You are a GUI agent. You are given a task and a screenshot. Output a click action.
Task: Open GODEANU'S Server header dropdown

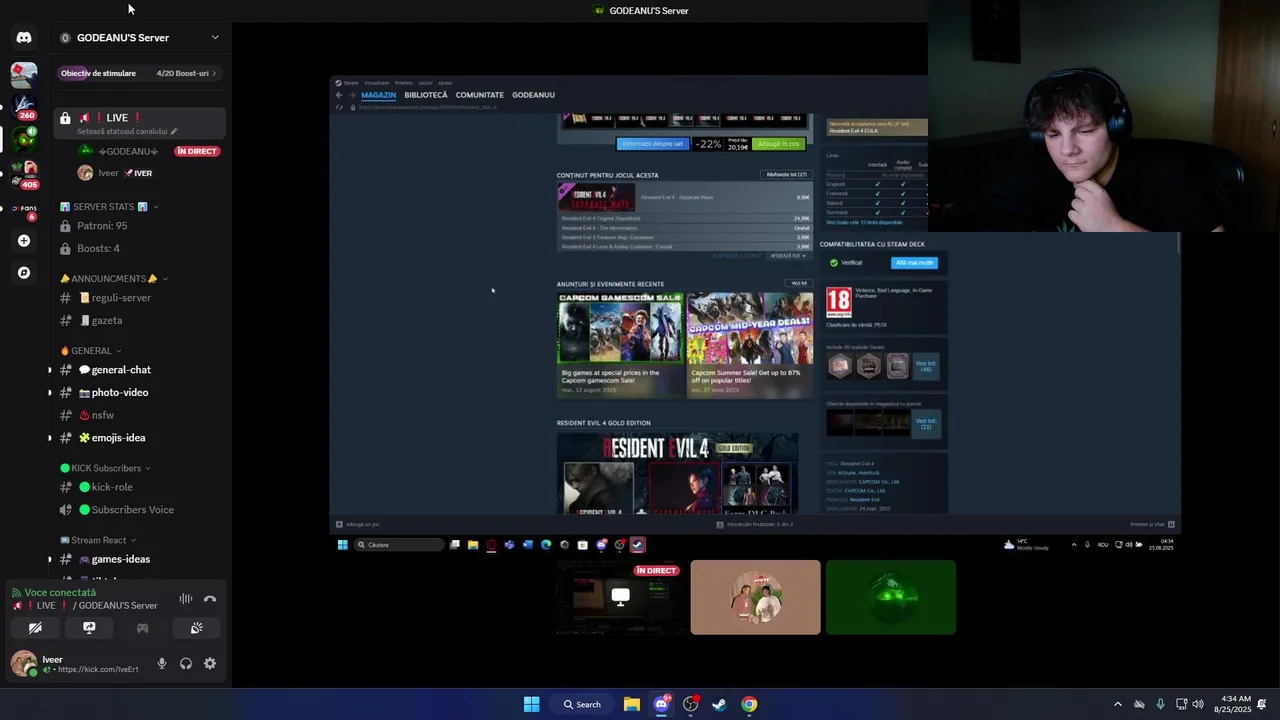(x=139, y=38)
